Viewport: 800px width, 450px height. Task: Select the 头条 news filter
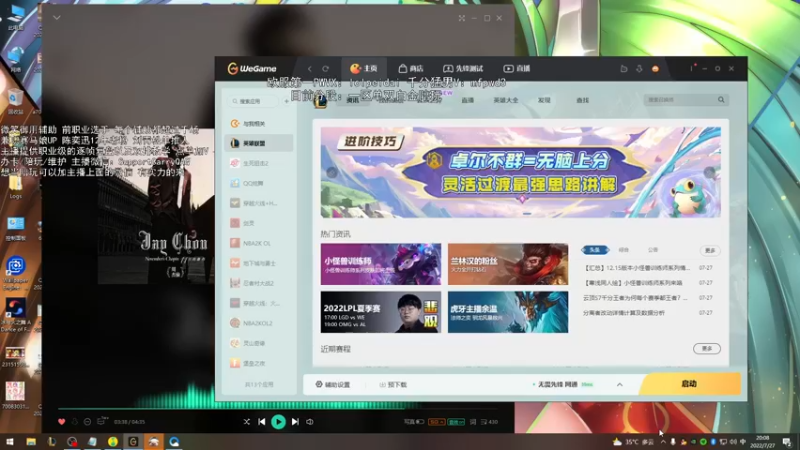(595, 250)
